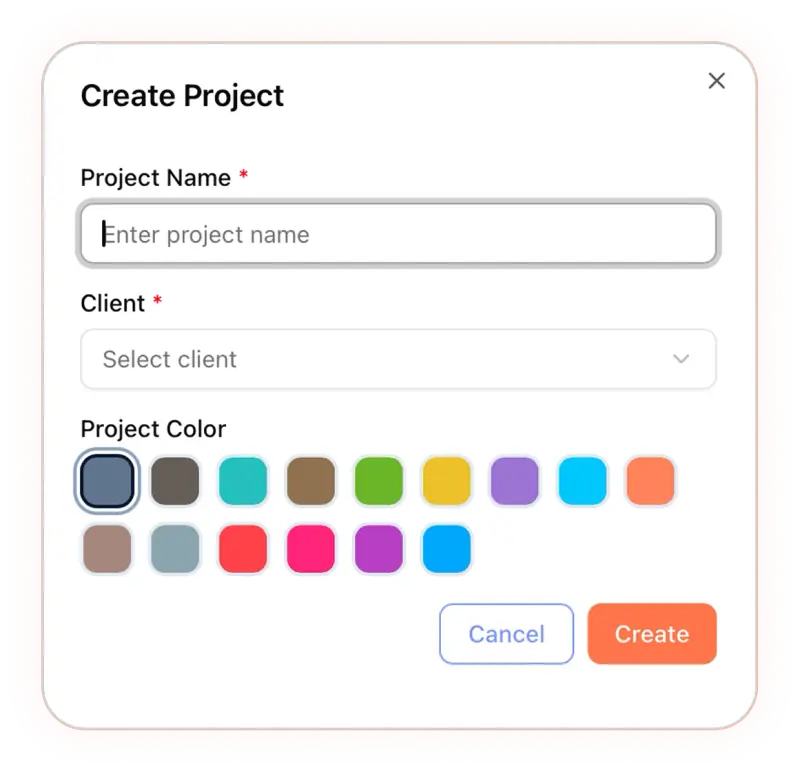Select the cyan swatch in the top row
The width and height of the screenshot is (800, 772).
583,481
